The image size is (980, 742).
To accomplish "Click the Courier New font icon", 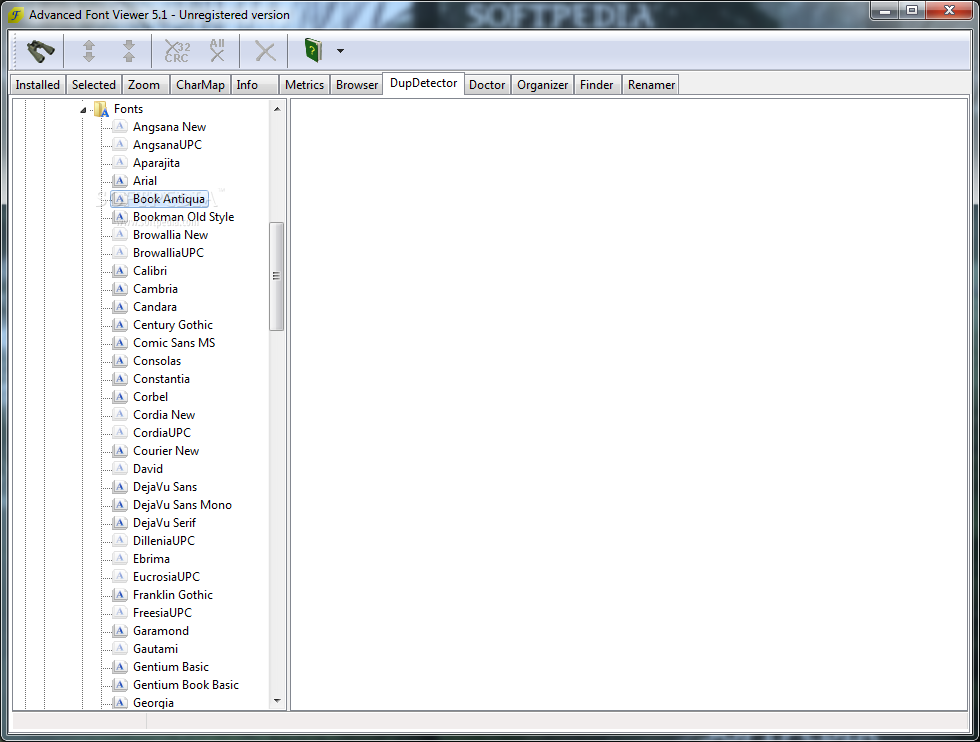I will pyautogui.click(x=121, y=451).
